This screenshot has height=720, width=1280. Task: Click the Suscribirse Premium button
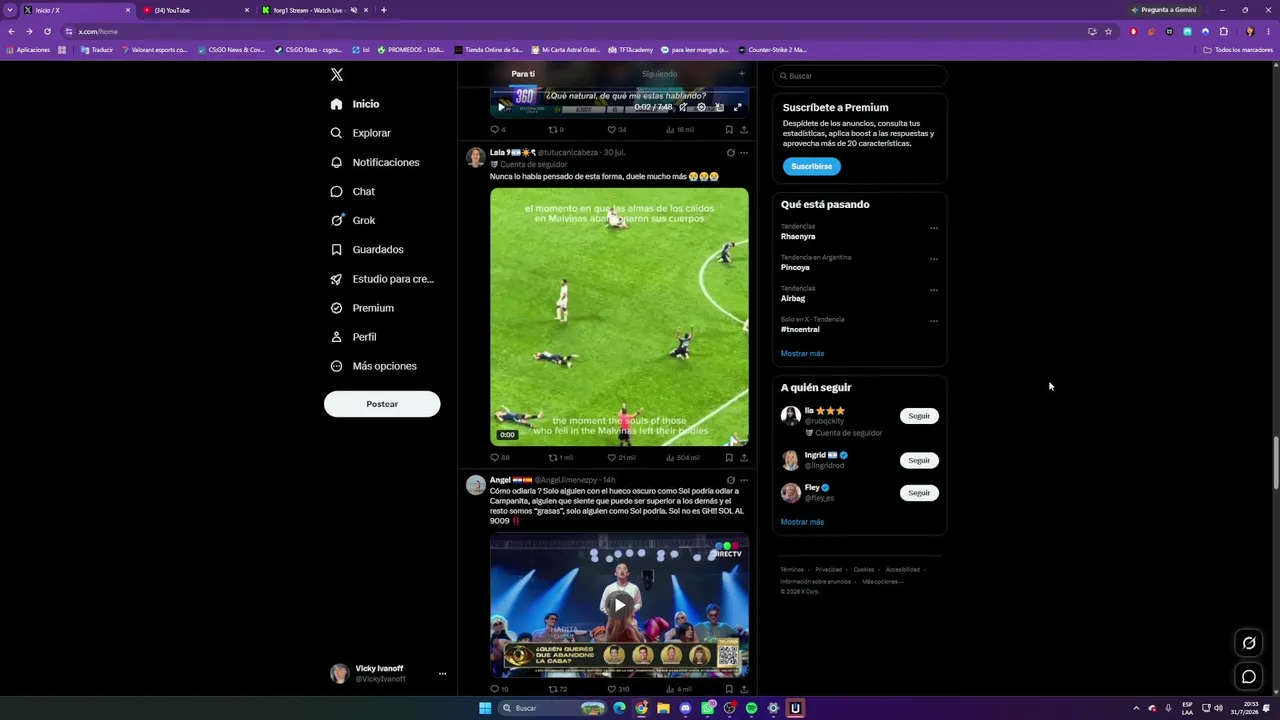point(811,166)
